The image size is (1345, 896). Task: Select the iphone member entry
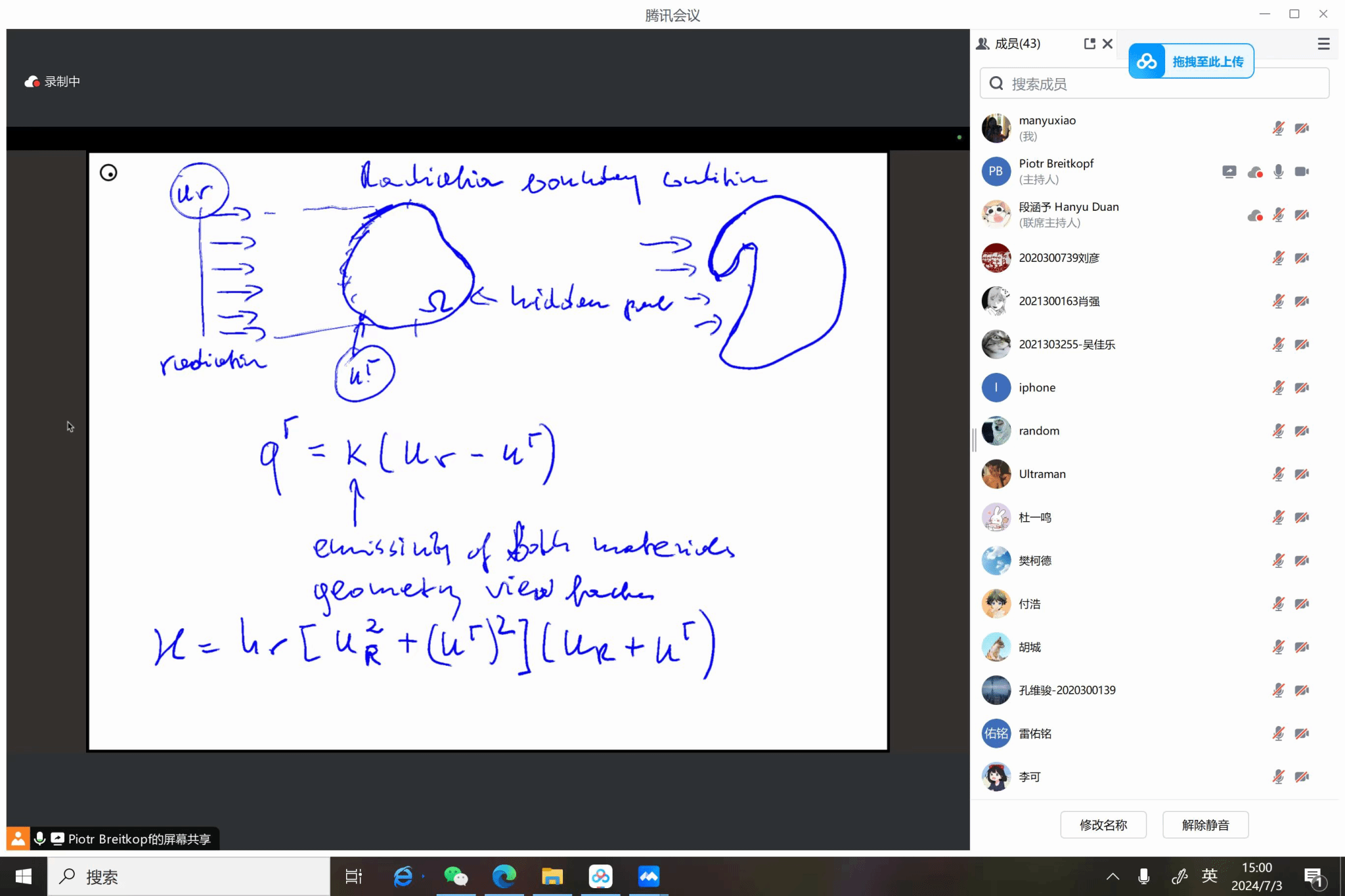[x=1037, y=387]
